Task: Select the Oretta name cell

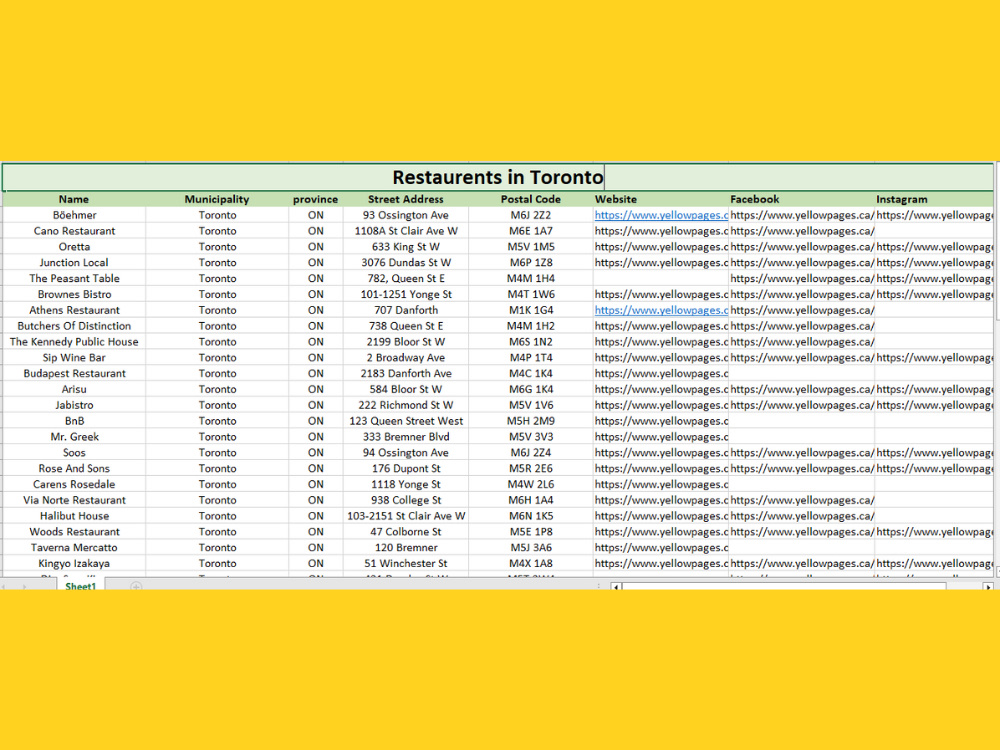Action: [74, 247]
